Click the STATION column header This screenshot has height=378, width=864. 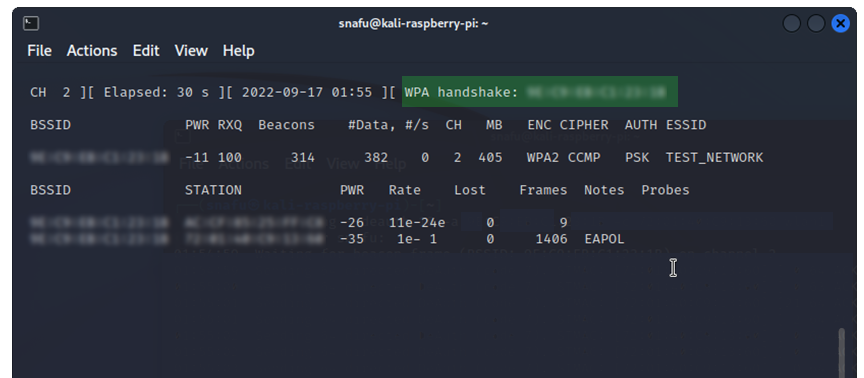click(213, 191)
